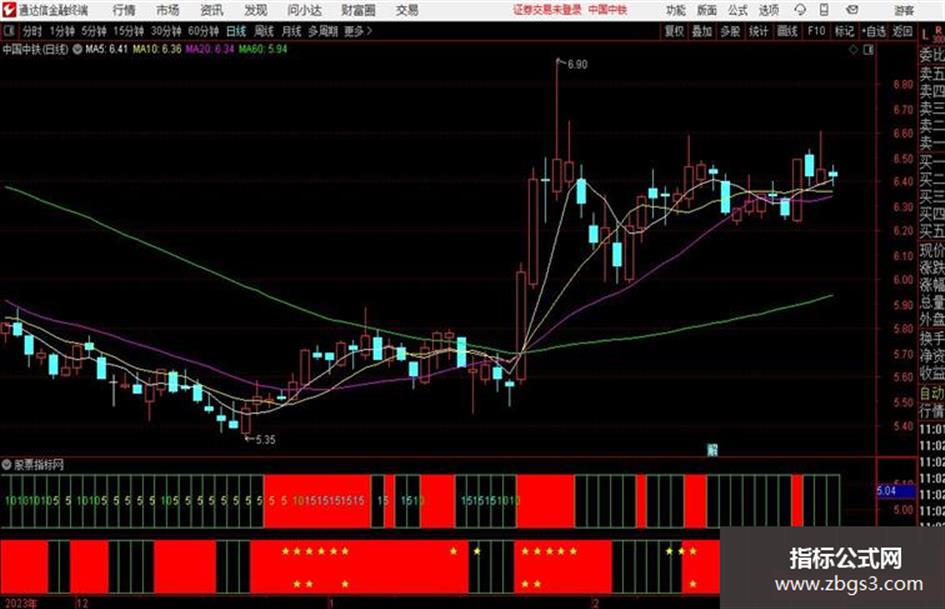945x609 pixels.
Task: Open the customer service headset icon
Action: (800, 10)
